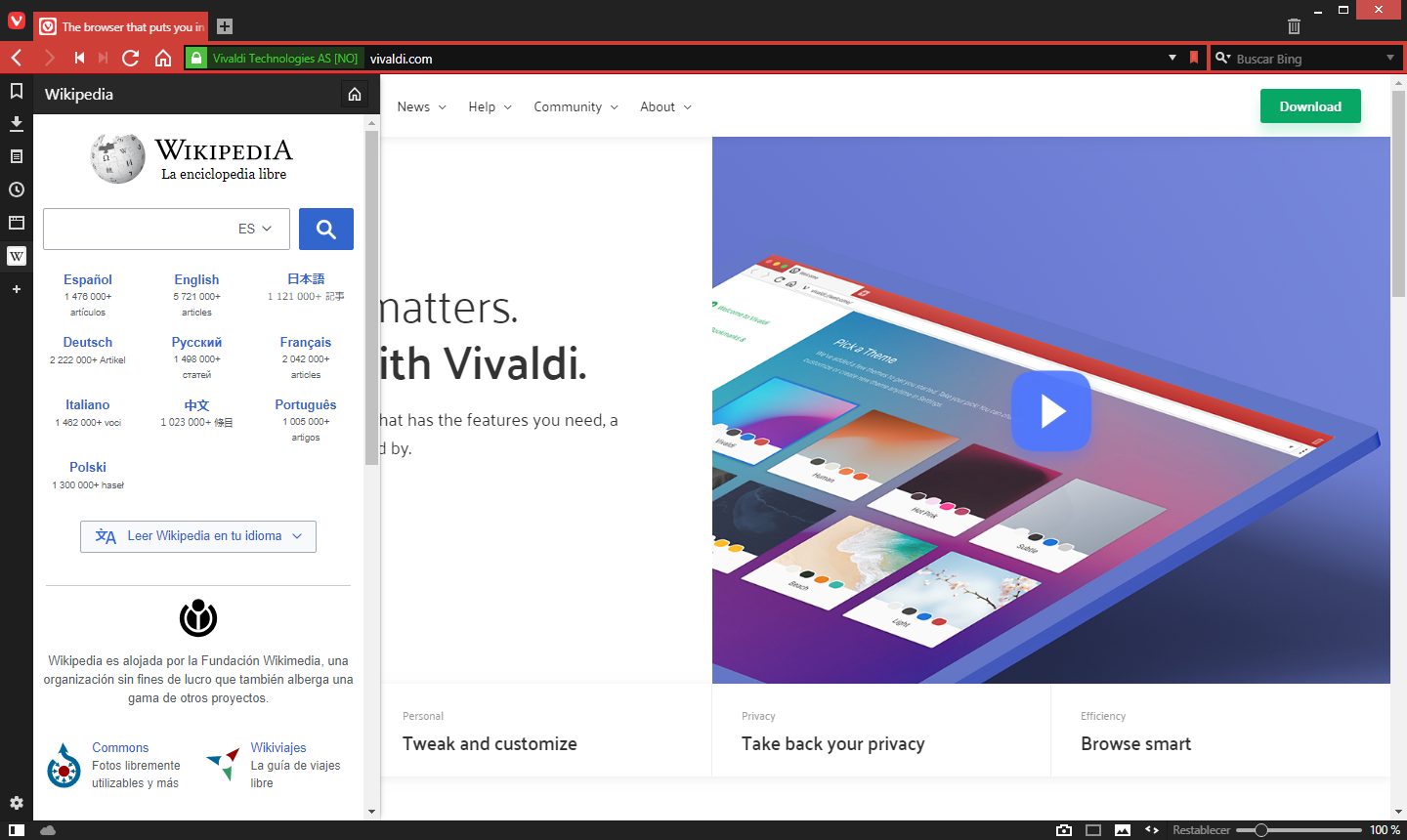Click the Rewind navigation button
This screenshot has width=1407, height=840.
80,58
